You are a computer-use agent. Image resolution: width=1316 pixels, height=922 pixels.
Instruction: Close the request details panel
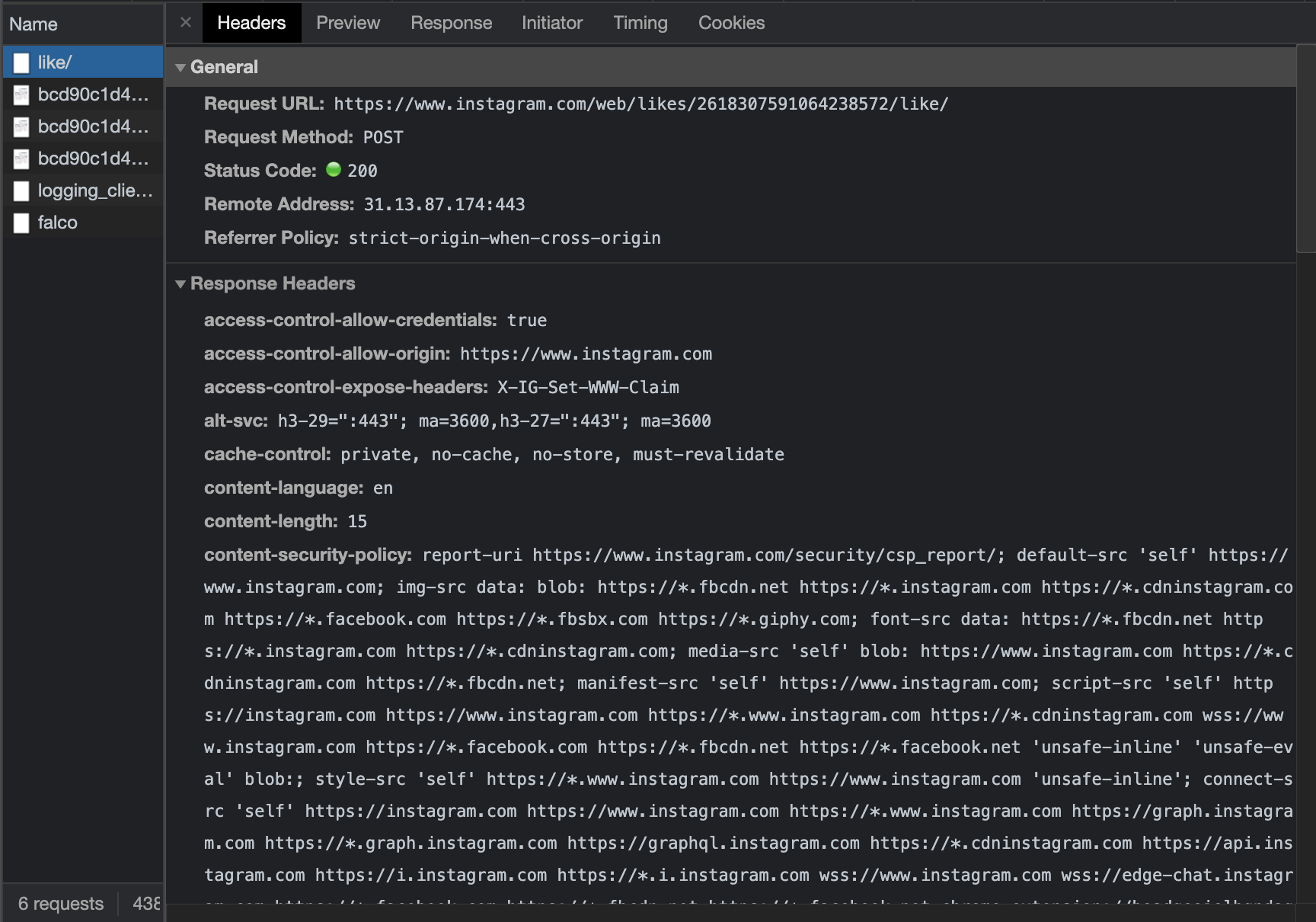pyautogui.click(x=185, y=23)
